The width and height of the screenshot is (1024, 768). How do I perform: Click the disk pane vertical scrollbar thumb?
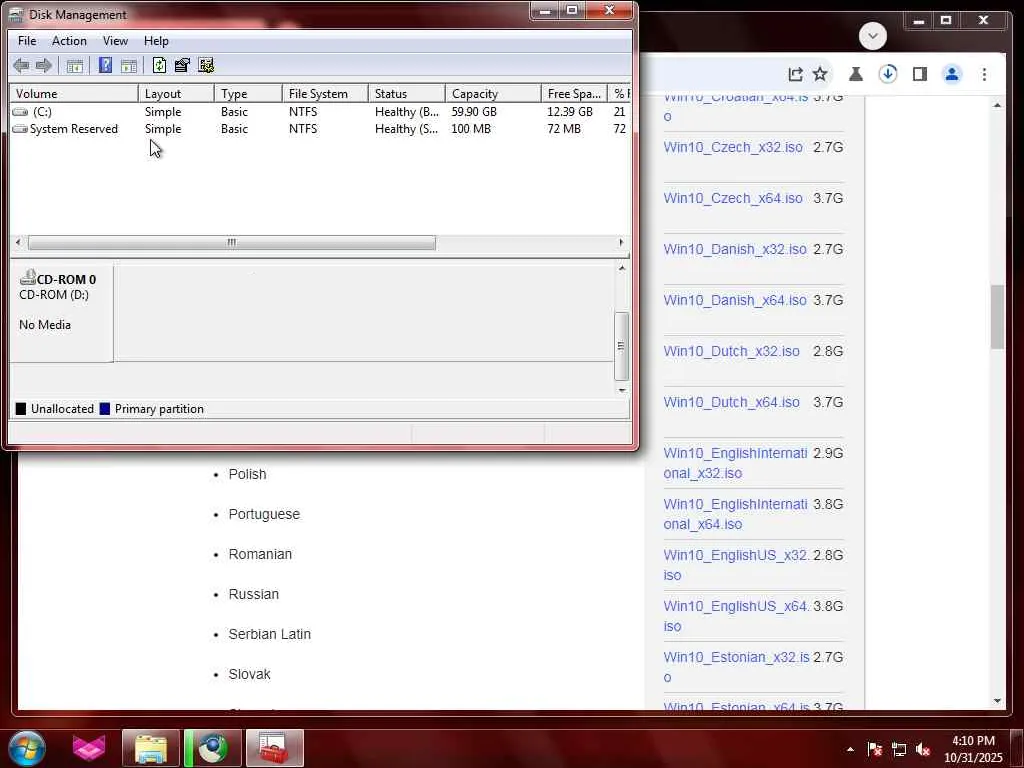[x=621, y=346]
